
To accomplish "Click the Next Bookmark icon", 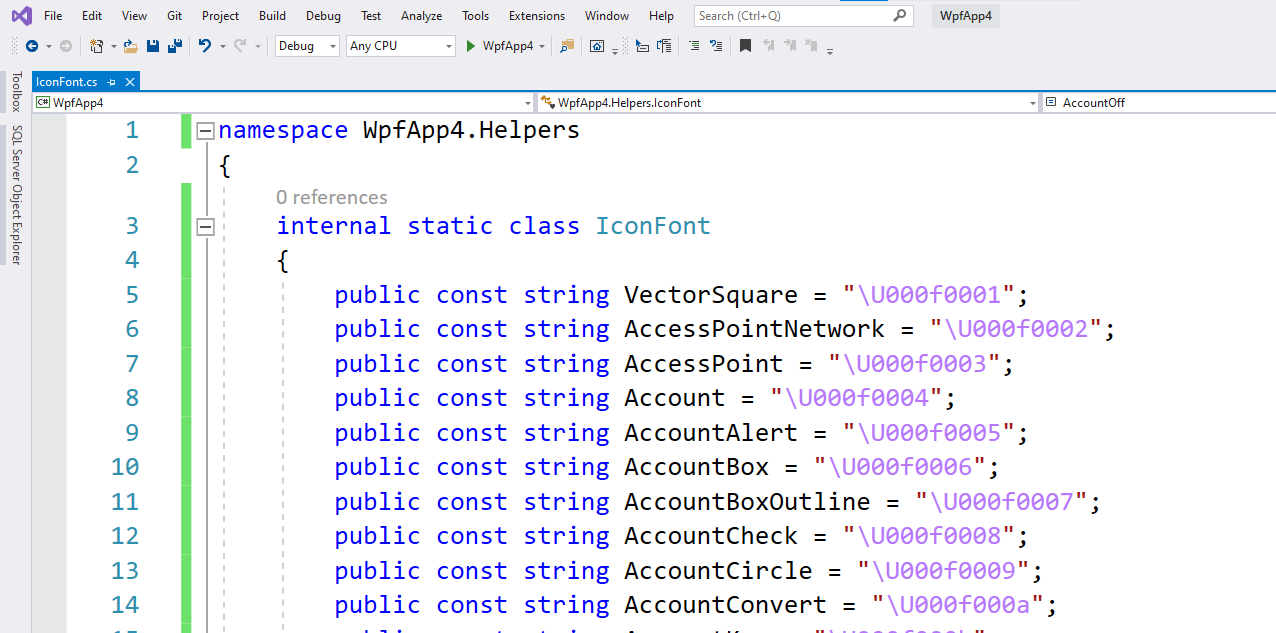I will tap(790, 46).
